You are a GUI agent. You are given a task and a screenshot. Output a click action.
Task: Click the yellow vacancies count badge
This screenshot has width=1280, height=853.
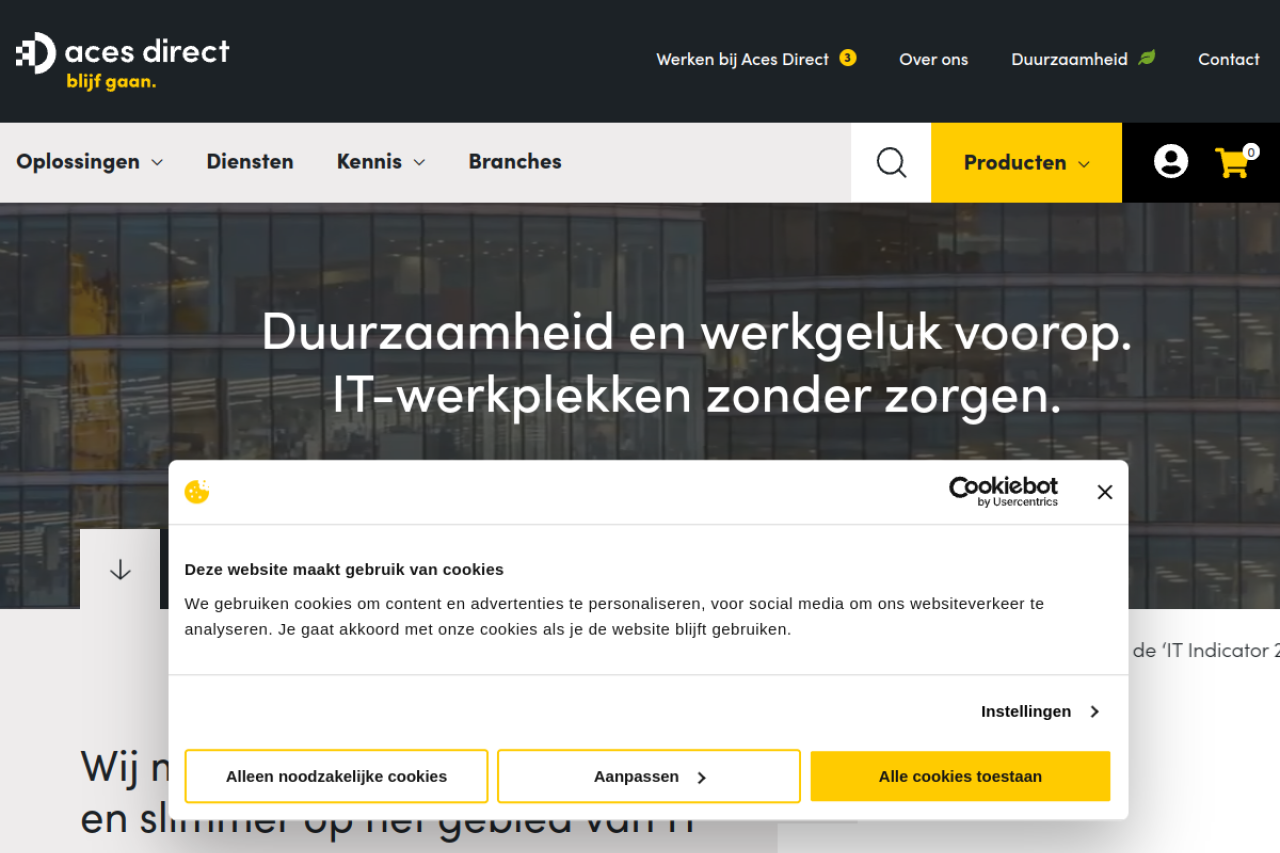(847, 58)
